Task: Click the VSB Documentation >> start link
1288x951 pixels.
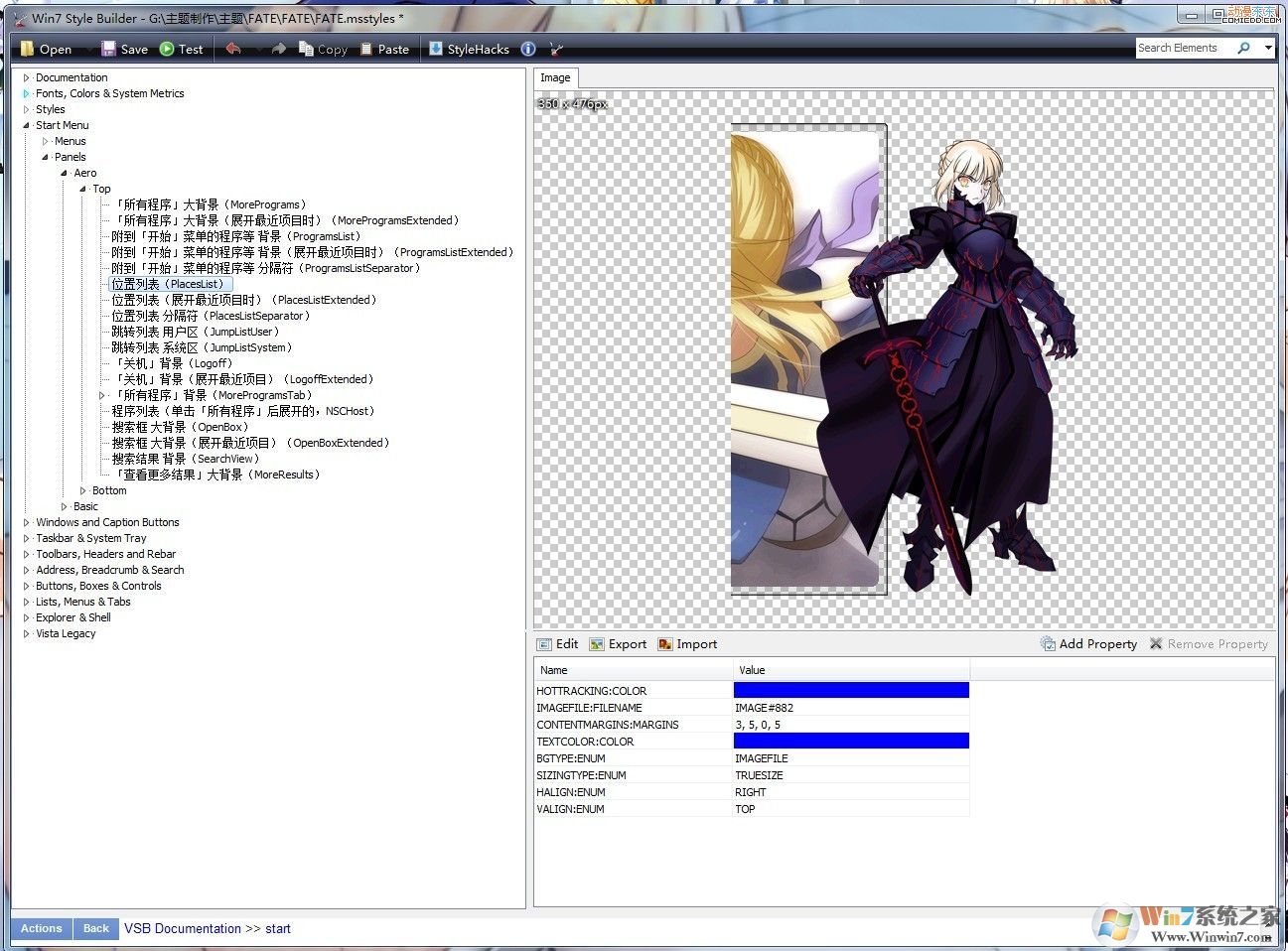Action: (x=207, y=928)
